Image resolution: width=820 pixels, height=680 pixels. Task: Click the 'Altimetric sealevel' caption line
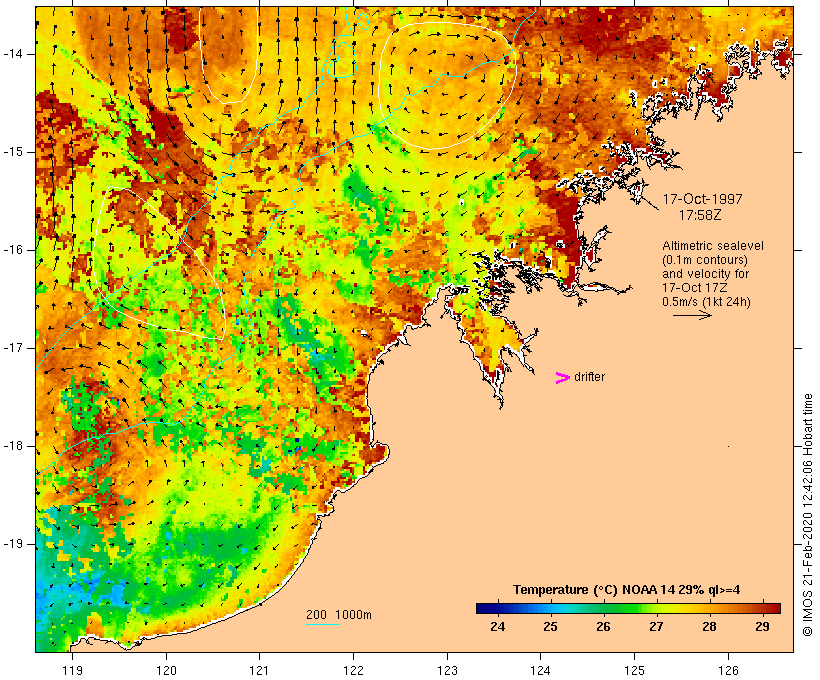[713, 246]
